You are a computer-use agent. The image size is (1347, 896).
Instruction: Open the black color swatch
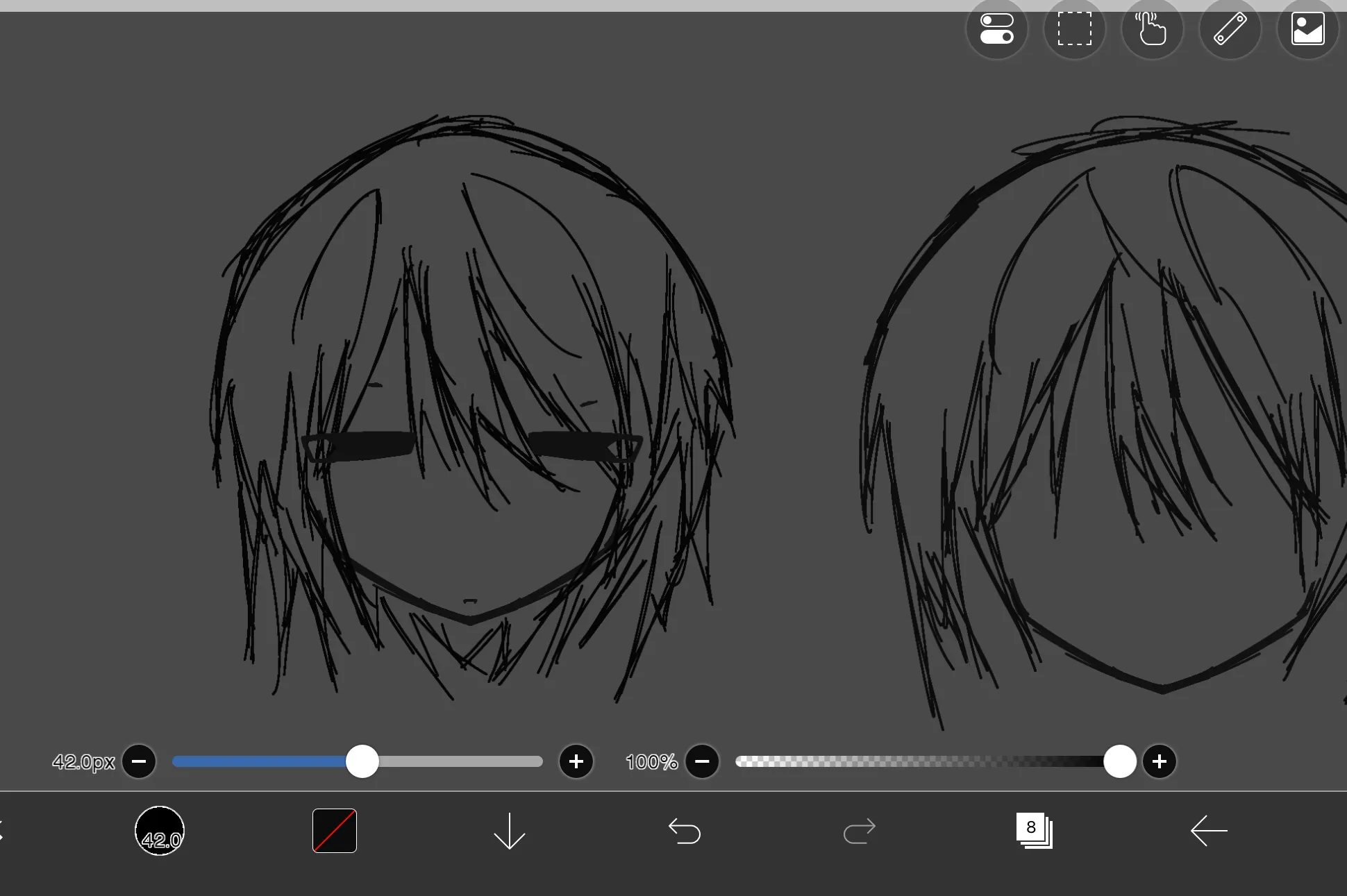[x=335, y=831]
